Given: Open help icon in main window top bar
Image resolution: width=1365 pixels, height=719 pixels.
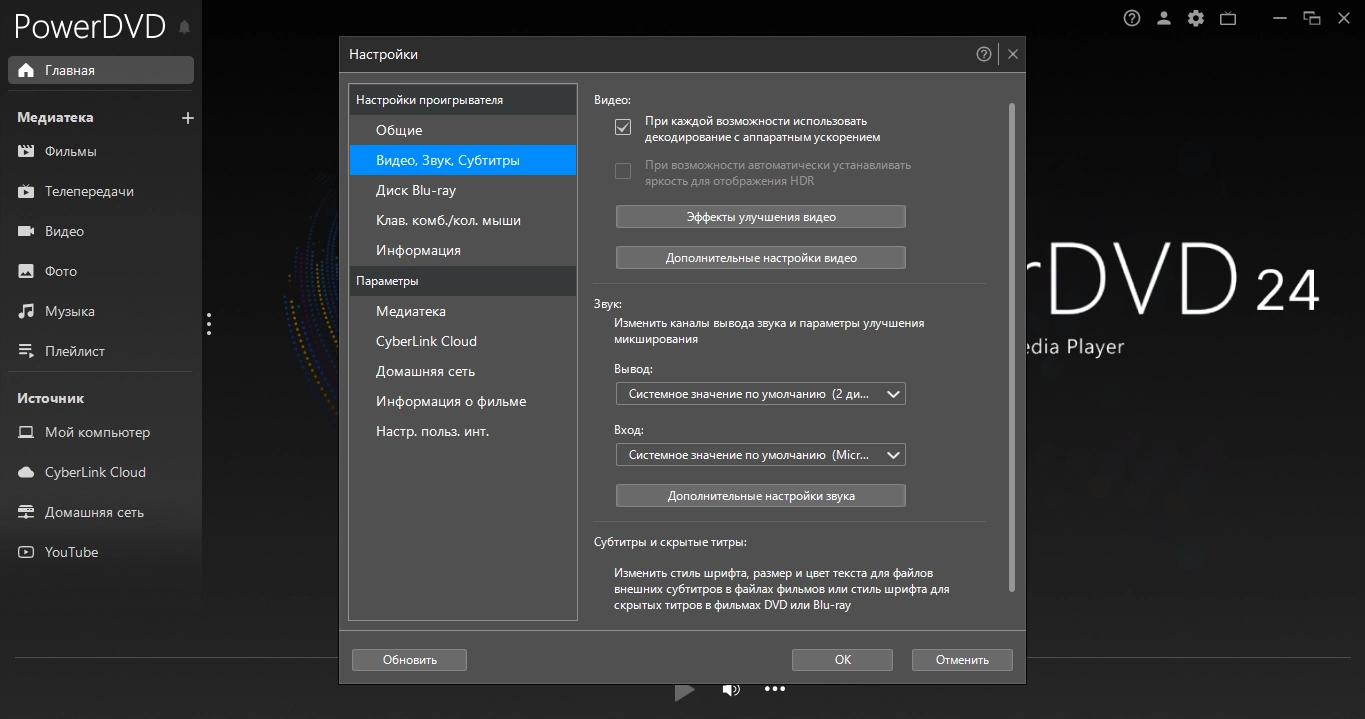Looking at the screenshot, I should [1132, 18].
